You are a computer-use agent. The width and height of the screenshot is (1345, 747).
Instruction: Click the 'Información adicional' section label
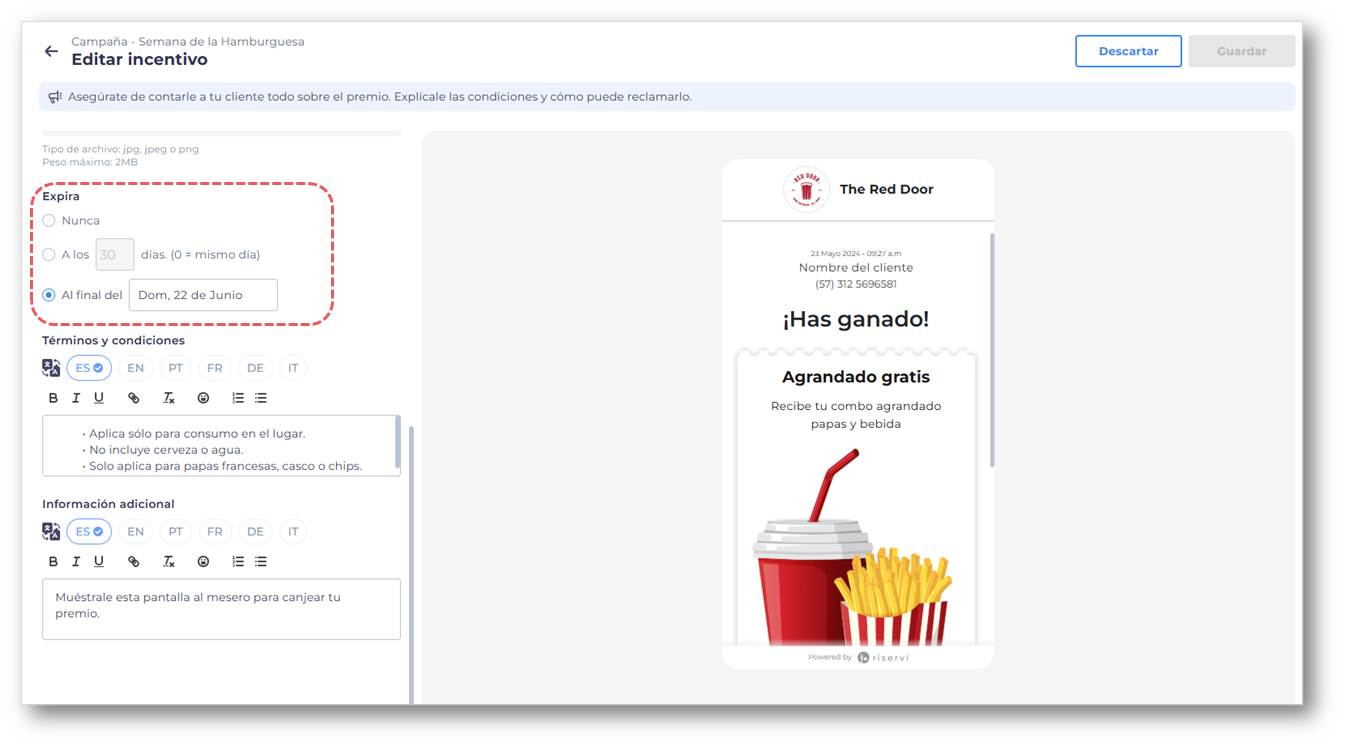click(108, 504)
